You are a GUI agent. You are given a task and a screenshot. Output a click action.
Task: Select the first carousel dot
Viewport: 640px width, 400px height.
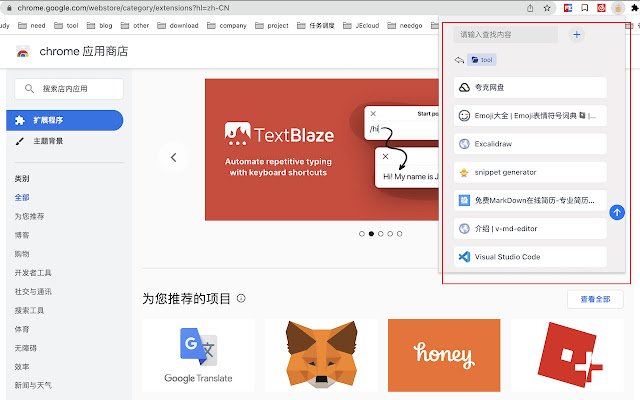[362, 234]
